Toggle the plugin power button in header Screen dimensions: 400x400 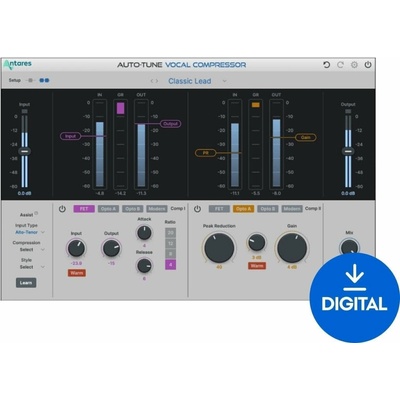click(x=368, y=65)
